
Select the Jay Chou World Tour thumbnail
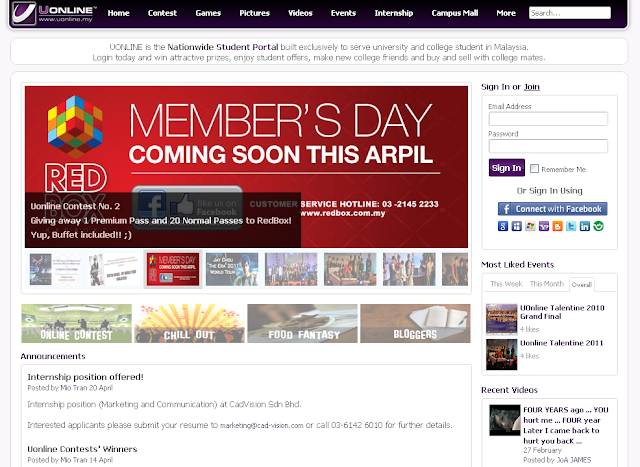[x=232, y=269]
